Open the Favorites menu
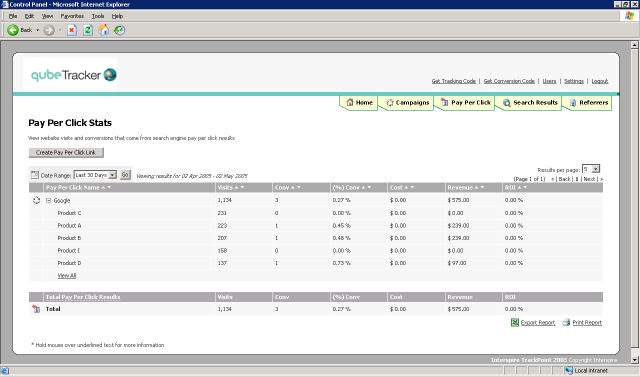The height and width of the screenshot is (377, 640). click(x=72, y=16)
